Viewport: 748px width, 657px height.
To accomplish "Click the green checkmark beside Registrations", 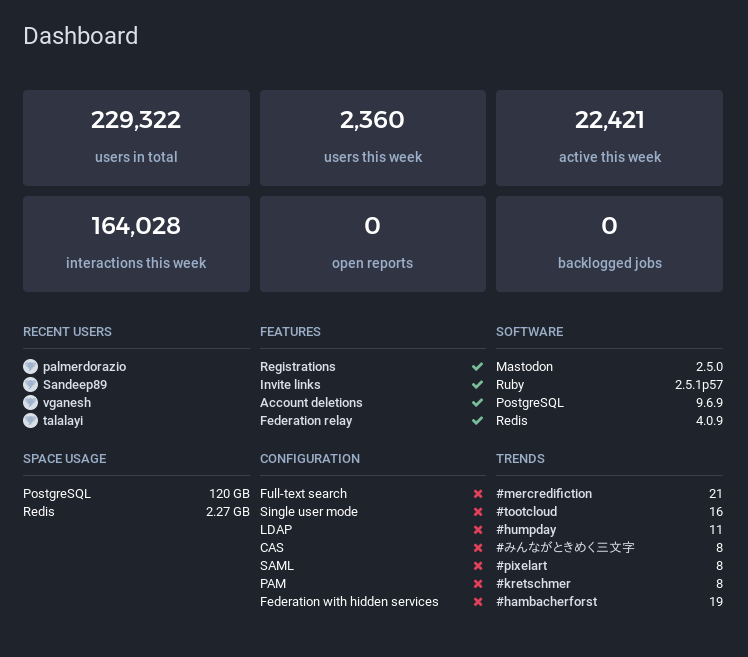I will pos(478,366).
